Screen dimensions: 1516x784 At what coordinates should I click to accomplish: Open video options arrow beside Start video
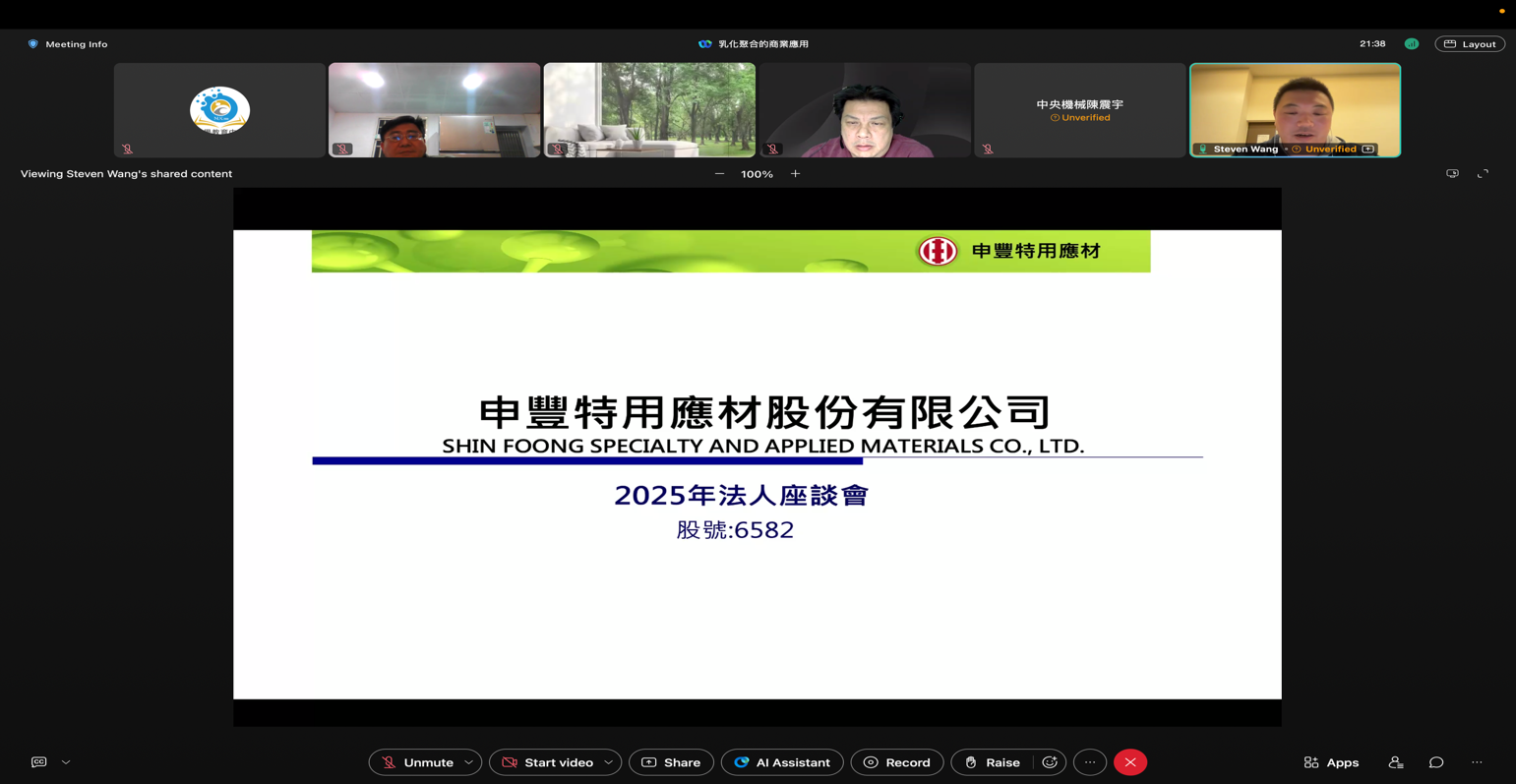point(609,762)
